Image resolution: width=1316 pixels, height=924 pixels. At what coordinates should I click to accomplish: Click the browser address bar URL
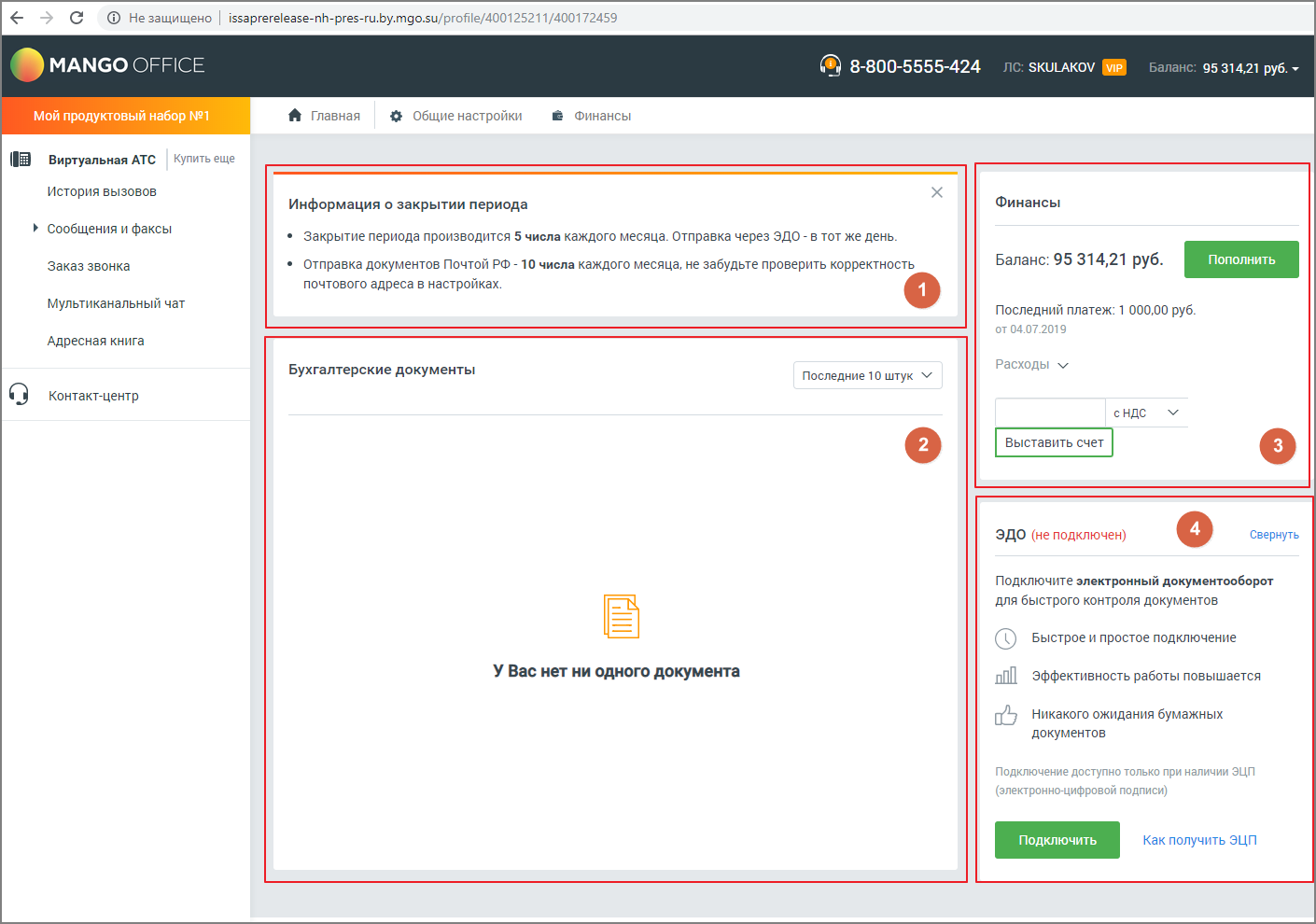pyautogui.click(x=423, y=18)
